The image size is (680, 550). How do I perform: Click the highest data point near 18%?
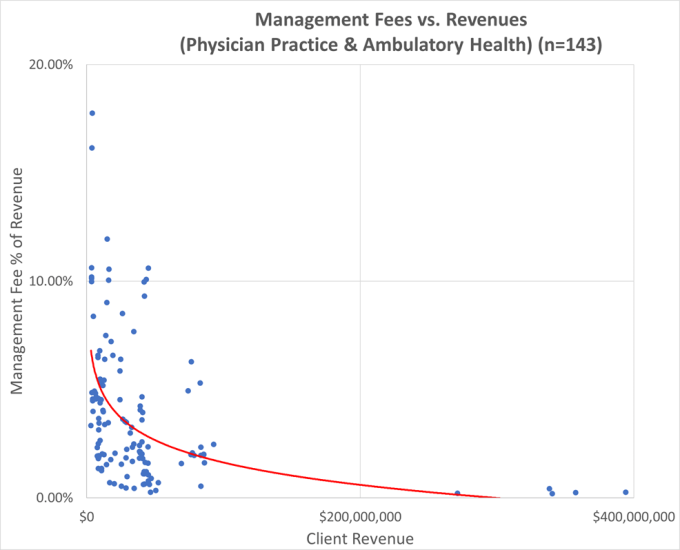[x=92, y=113]
